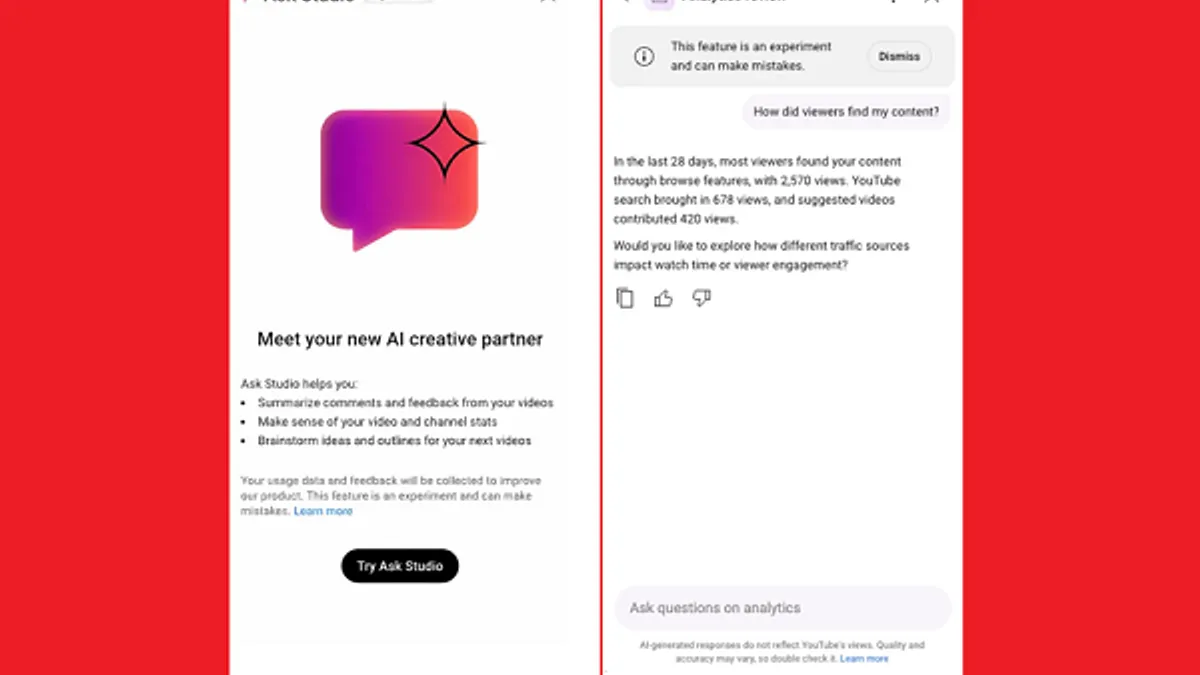Give the response a thumbs down
1200x675 pixels.
click(701, 298)
